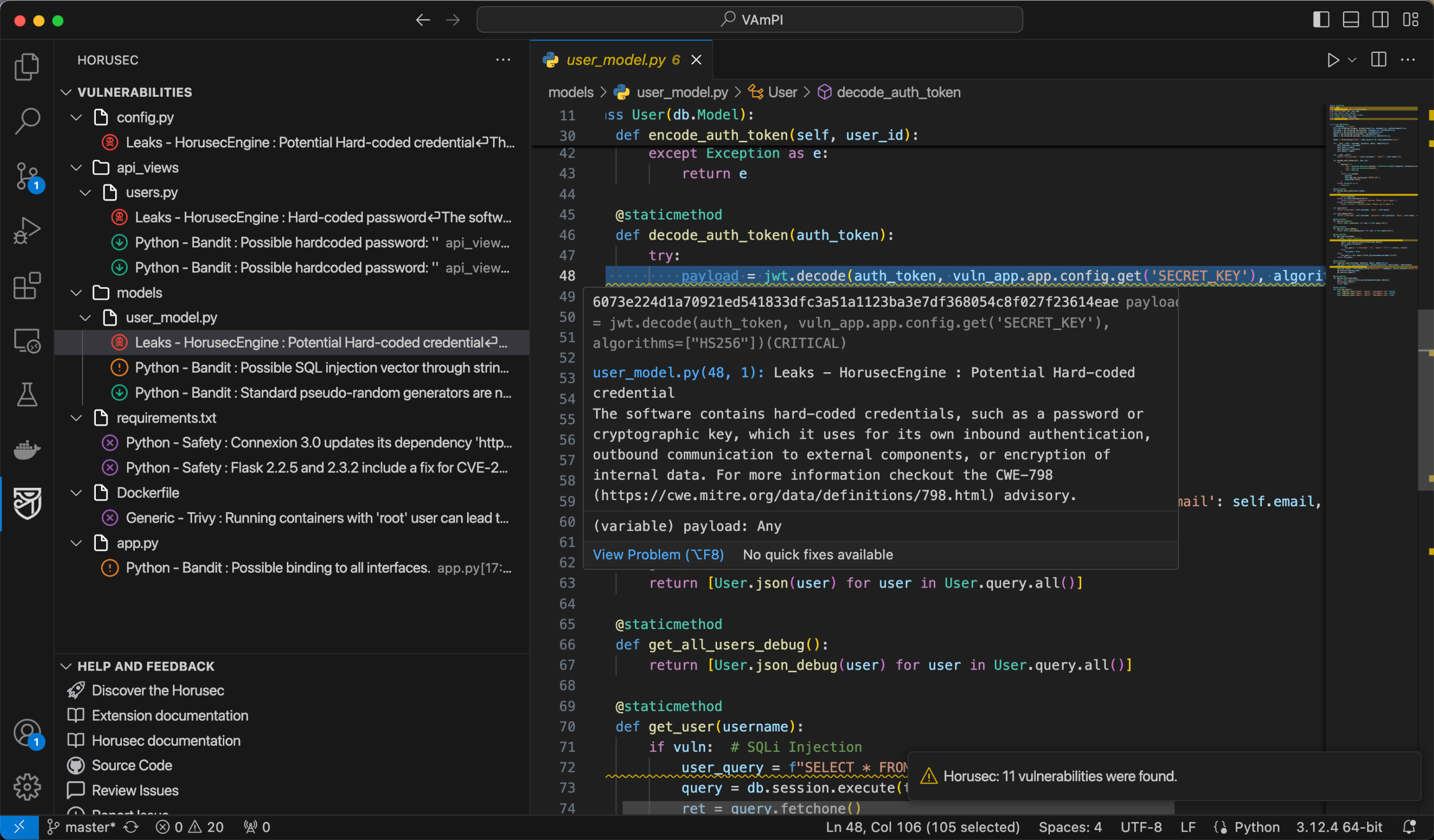This screenshot has height=840, width=1434.
Task: Click View Problem link in hover popup
Action: pos(659,554)
